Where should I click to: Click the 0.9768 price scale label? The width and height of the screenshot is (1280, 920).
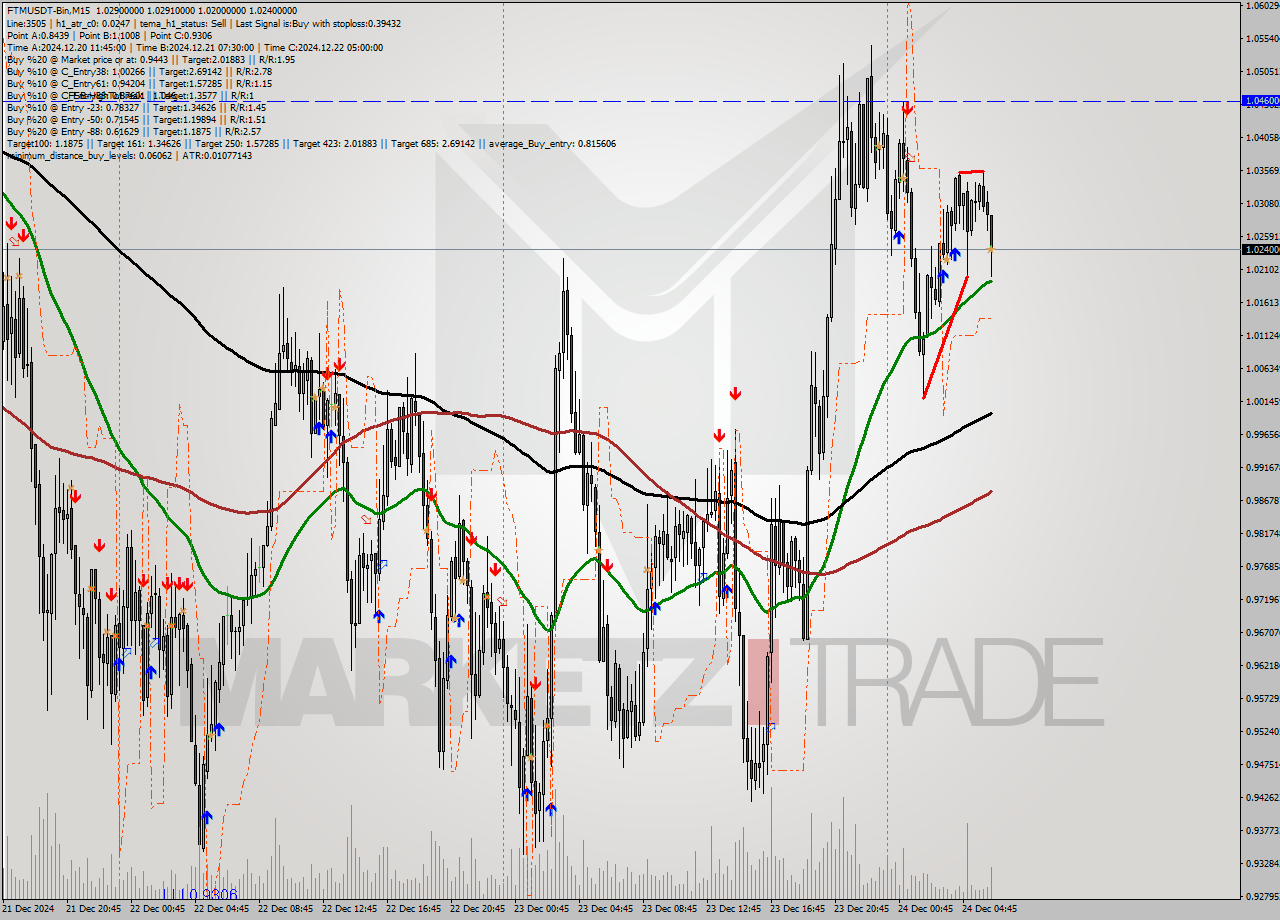pyautogui.click(x=1262, y=566)
